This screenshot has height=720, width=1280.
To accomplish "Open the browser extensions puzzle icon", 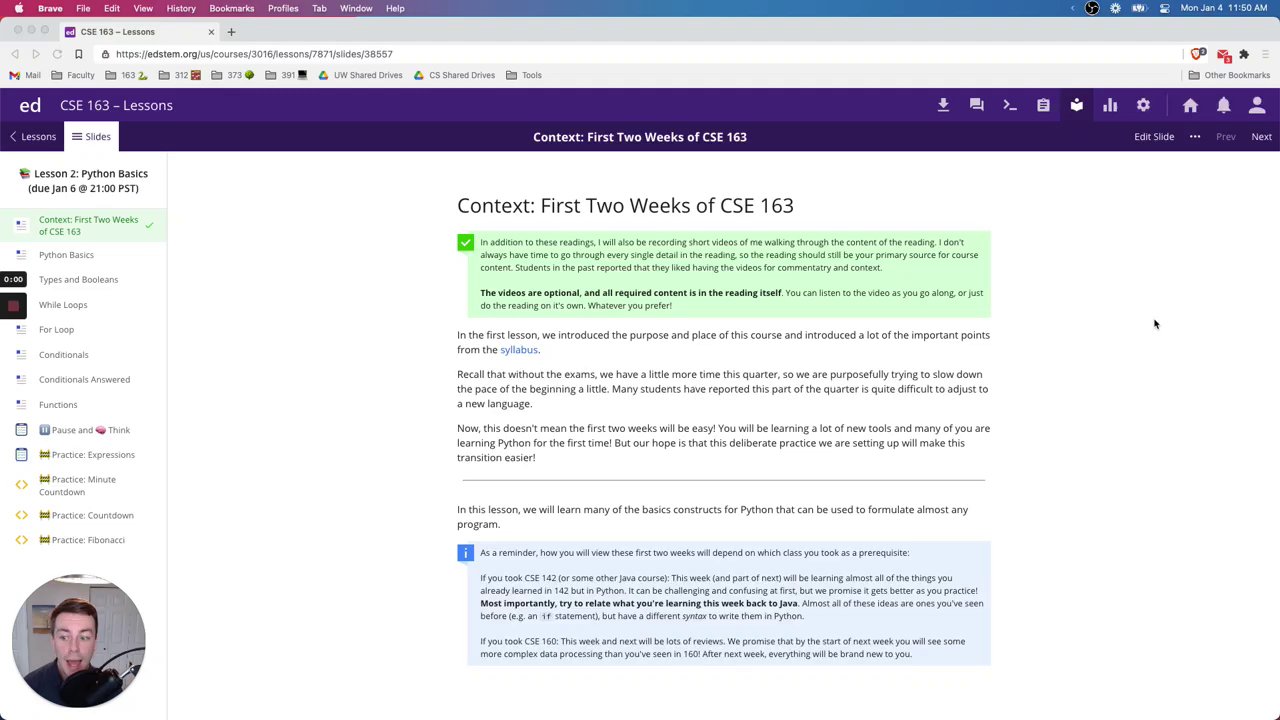I will click(x=1244, y=54).
